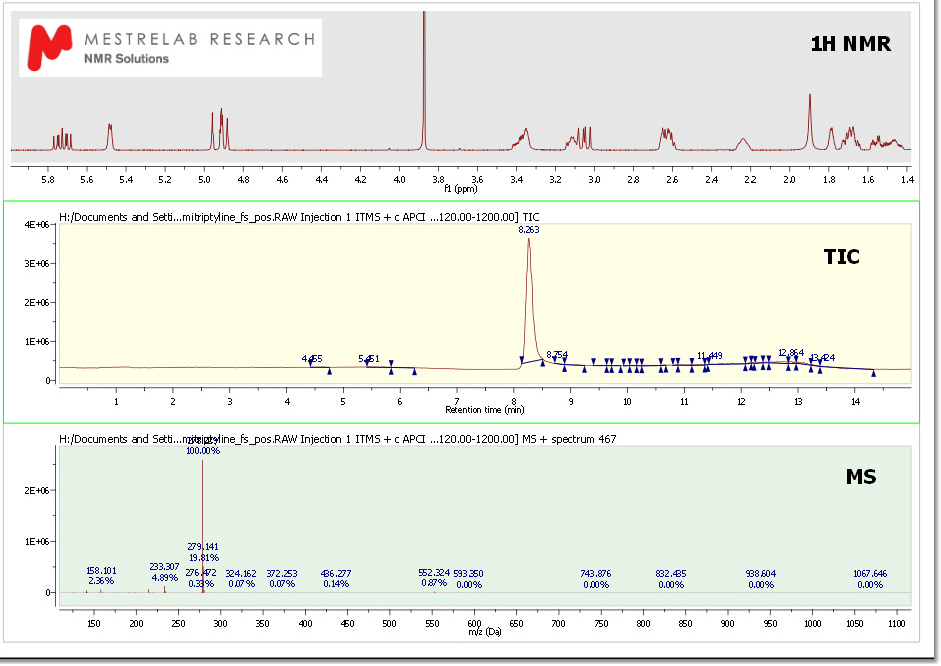
Task: Click the Mestrelab Research logo
Action: click(171, 47)
